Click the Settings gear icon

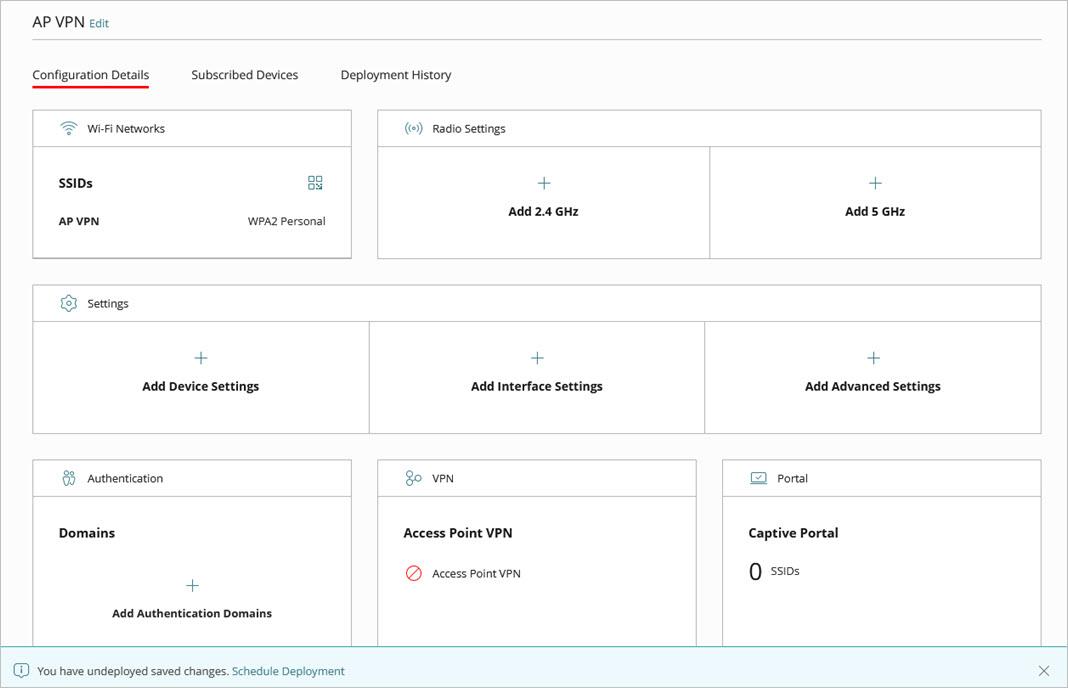(x=68, y=302)
